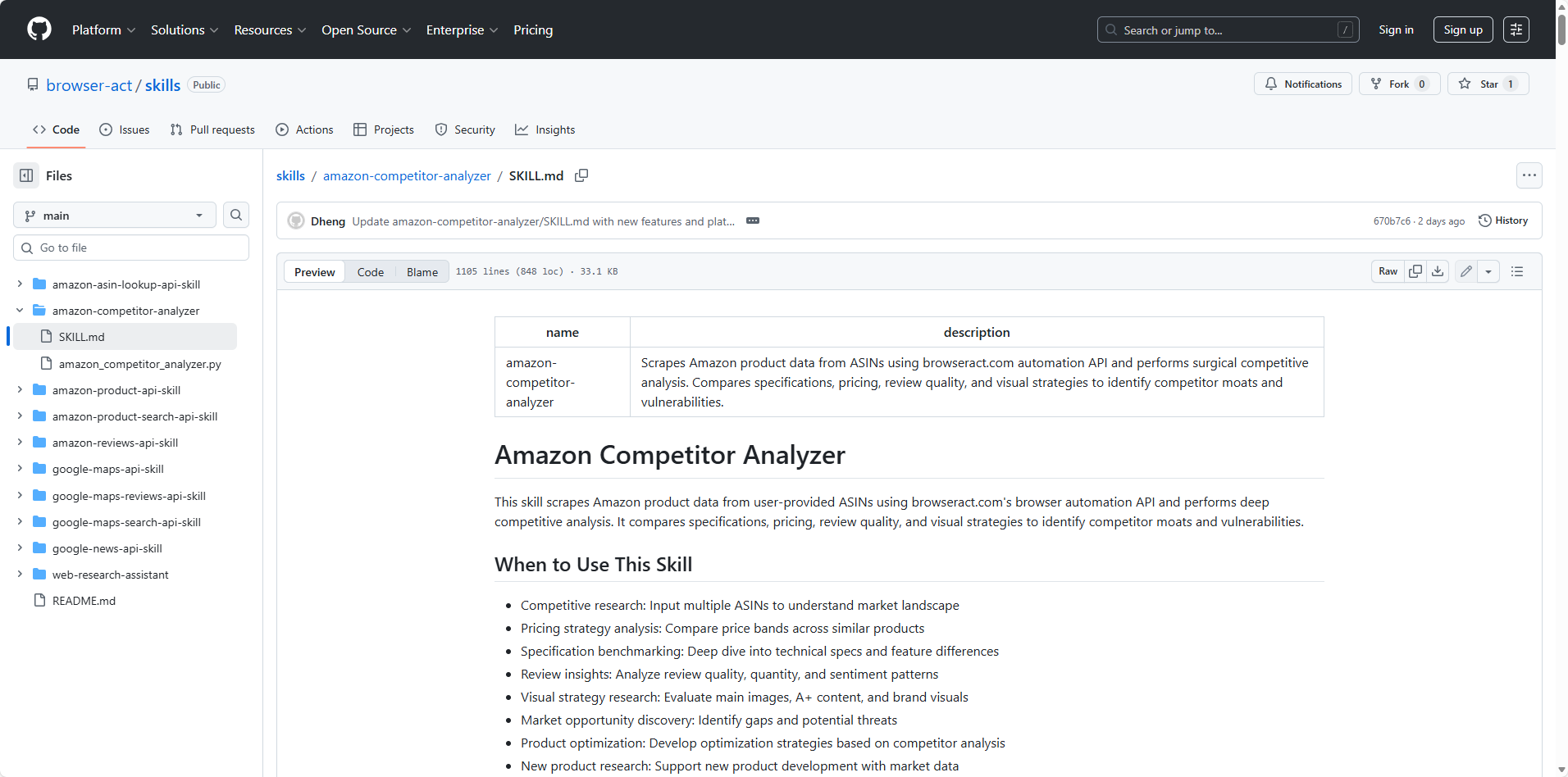The width and height of the screenshot is (1568, 777).
Task: View the file in Raw mode
Action: (1388, 271)
